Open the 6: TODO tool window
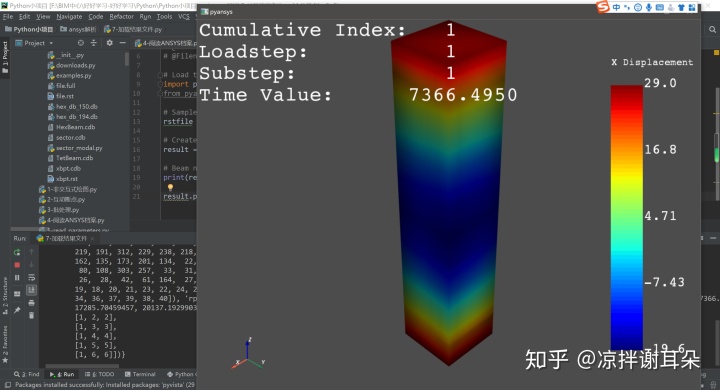 point(100,374)
